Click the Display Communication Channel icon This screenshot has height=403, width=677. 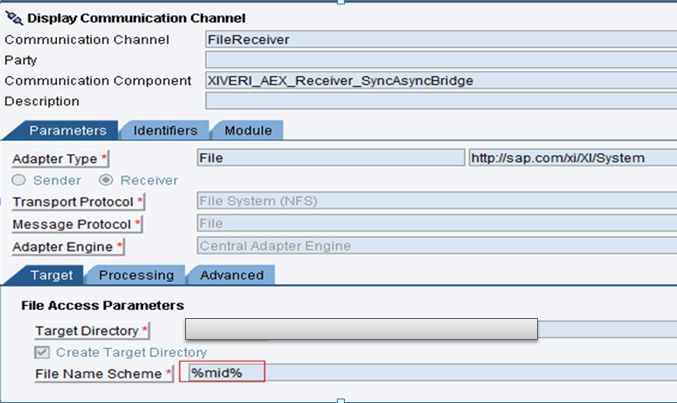pos(14,18)
